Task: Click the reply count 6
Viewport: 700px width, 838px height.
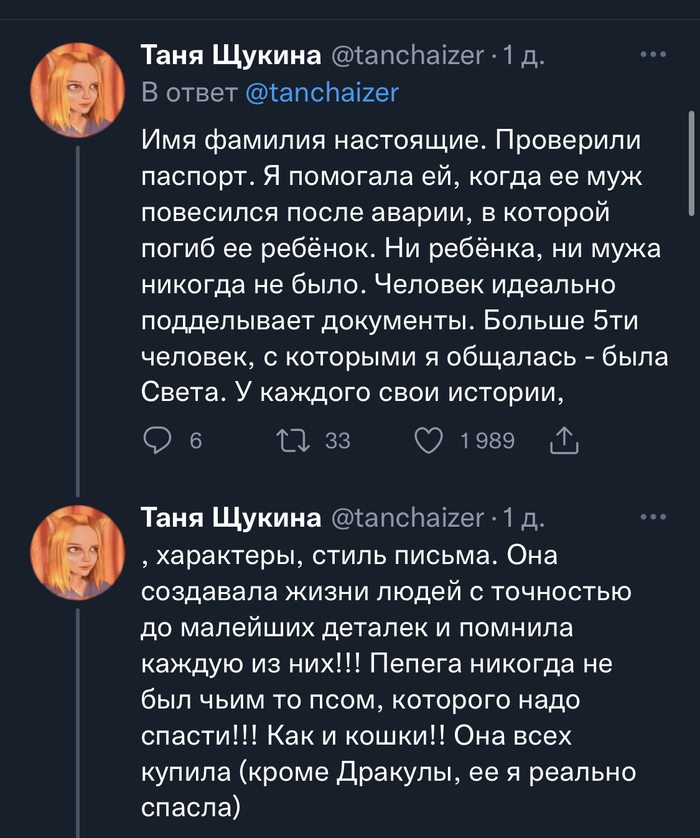Action: tap(196, 441)
